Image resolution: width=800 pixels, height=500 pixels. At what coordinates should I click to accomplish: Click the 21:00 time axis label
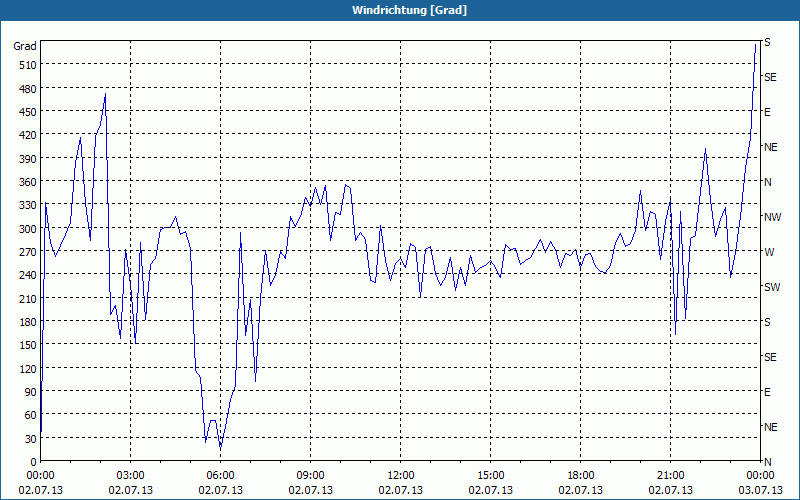click(670, 476)
